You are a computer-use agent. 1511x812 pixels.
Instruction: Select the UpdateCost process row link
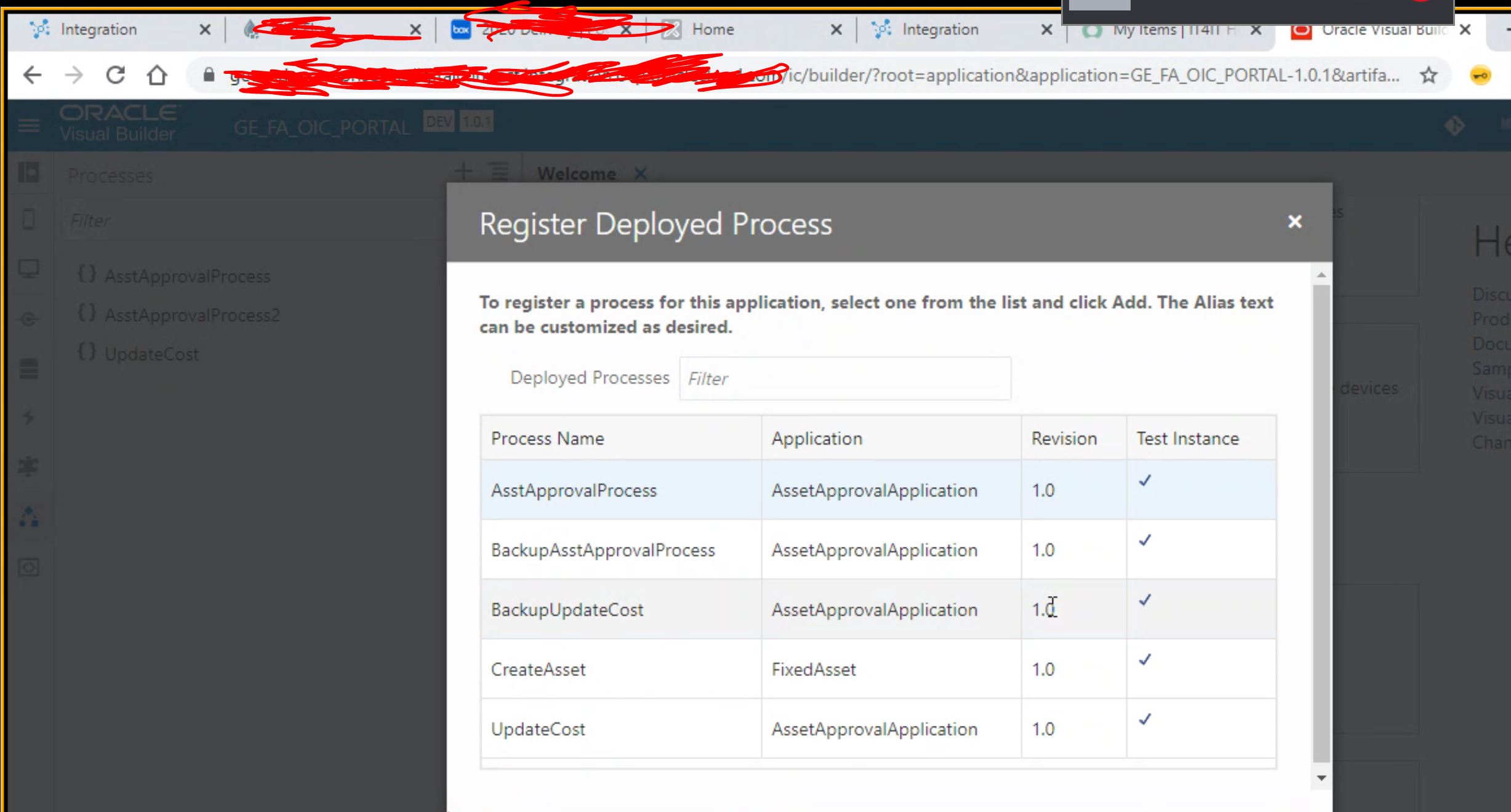point(537,728)
